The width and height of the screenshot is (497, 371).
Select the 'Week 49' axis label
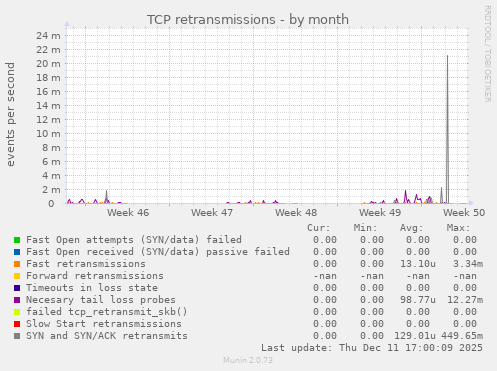(380, 212)
